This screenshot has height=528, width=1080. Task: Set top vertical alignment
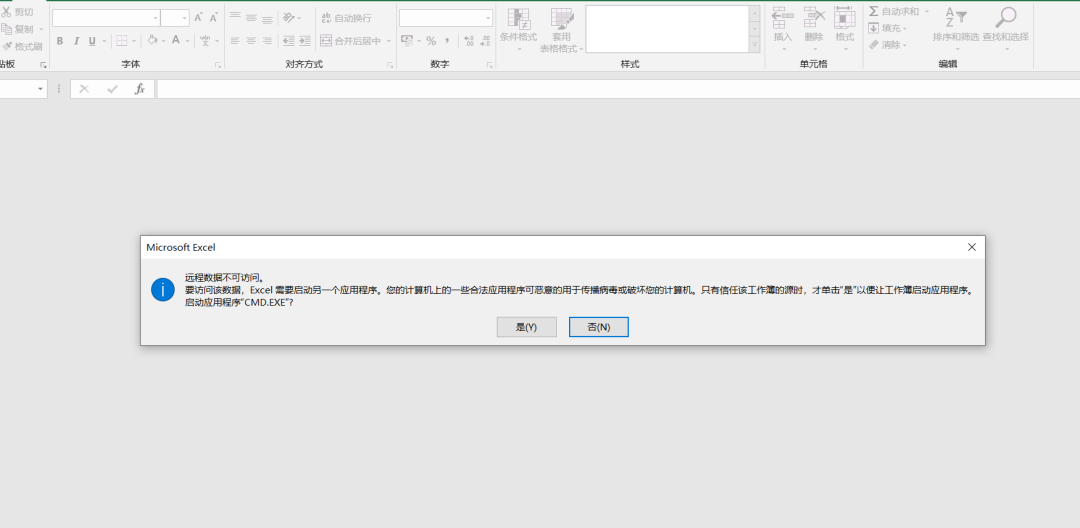tap(236, 18)
